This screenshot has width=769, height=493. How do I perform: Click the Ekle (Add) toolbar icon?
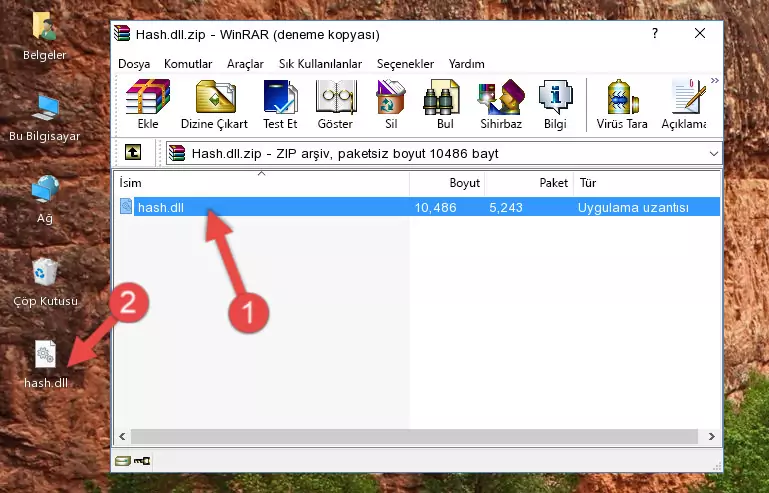(x=148, y=104)
